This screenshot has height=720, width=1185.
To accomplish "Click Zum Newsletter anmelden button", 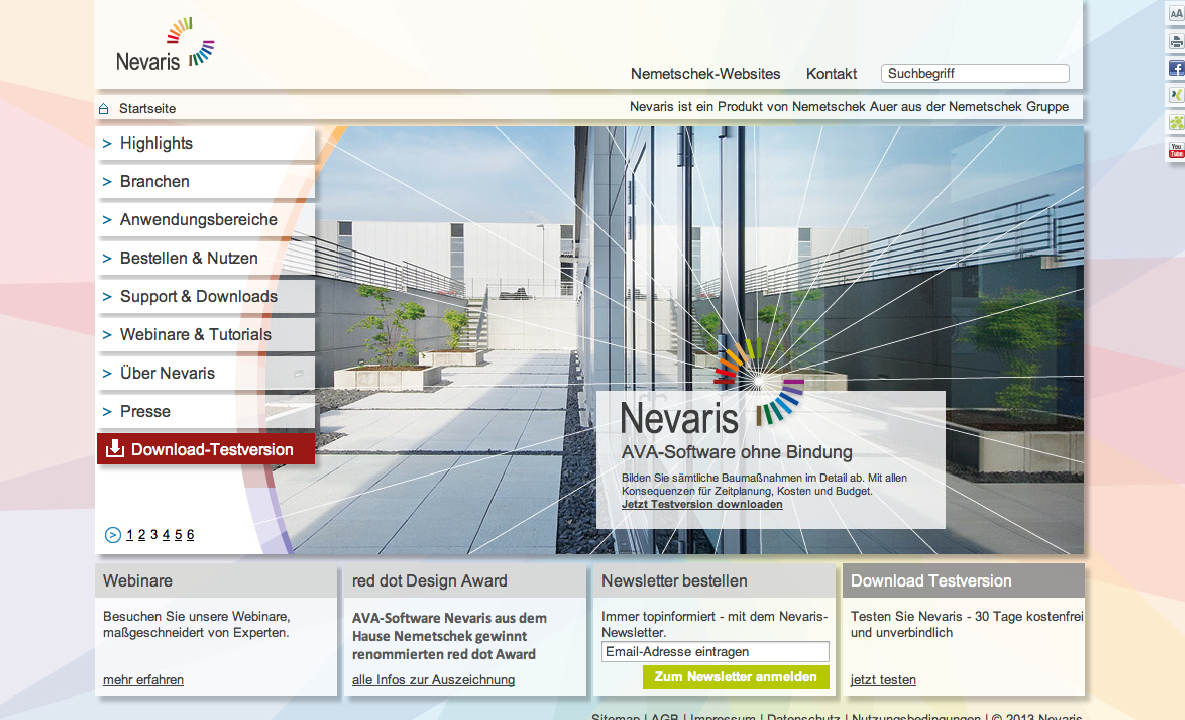I will coord(735,677).
